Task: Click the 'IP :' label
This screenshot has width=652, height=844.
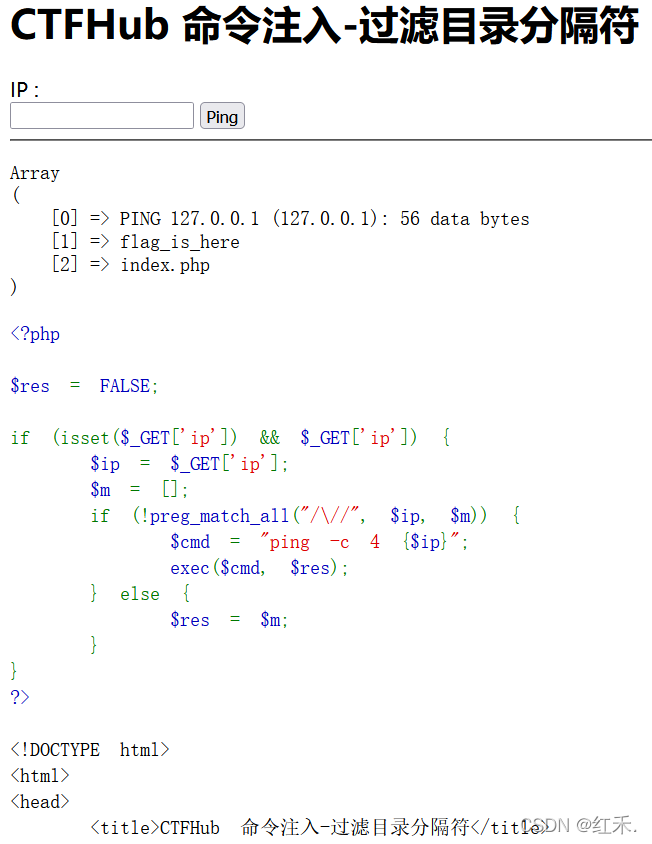Action: point(25,90)
